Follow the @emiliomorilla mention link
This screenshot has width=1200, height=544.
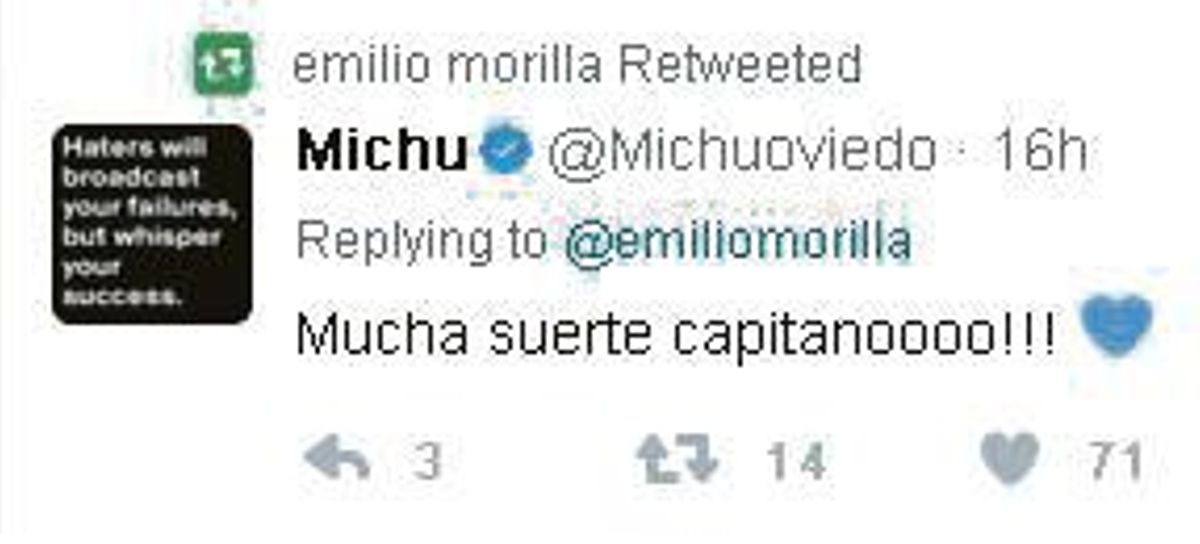click(x=737, y=243)
